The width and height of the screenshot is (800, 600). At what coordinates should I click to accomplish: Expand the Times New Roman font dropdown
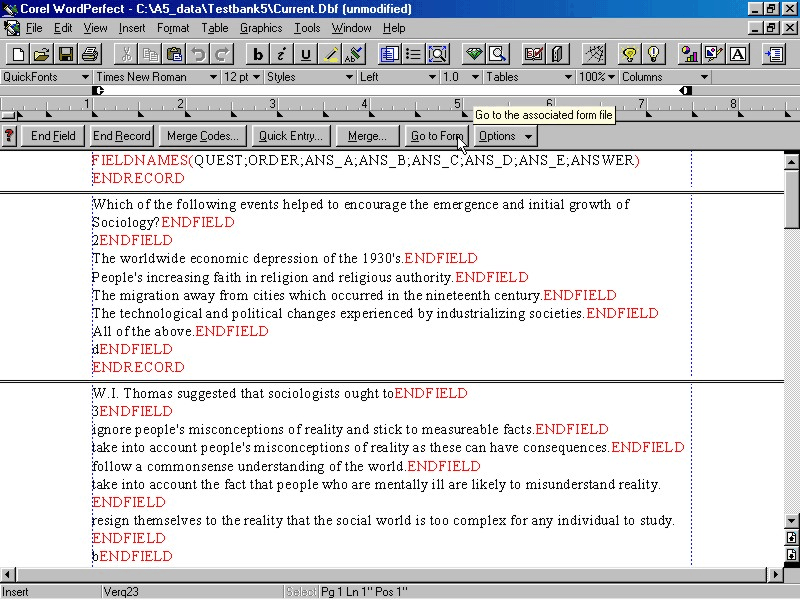[213, 77]
